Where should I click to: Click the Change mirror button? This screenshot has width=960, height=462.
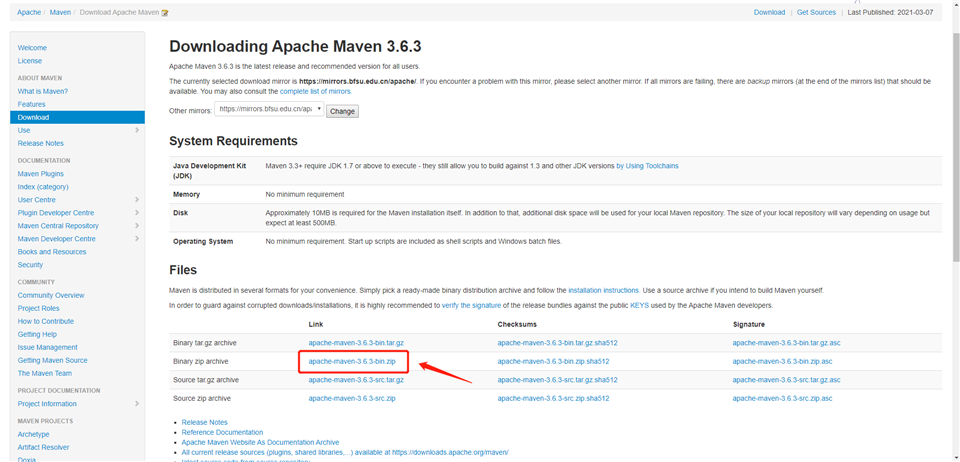(x=342, y=111)
